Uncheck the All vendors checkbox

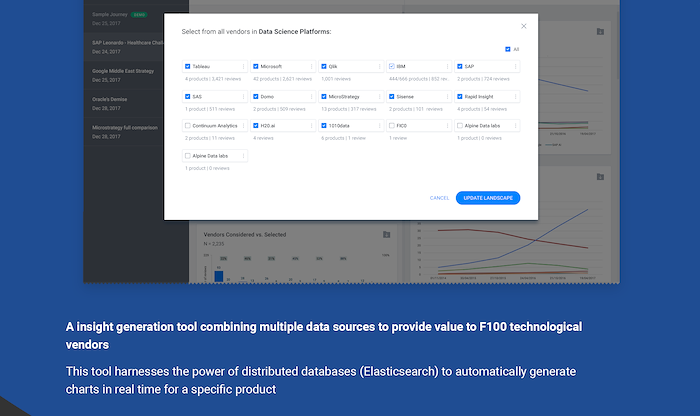click(508, 48)
